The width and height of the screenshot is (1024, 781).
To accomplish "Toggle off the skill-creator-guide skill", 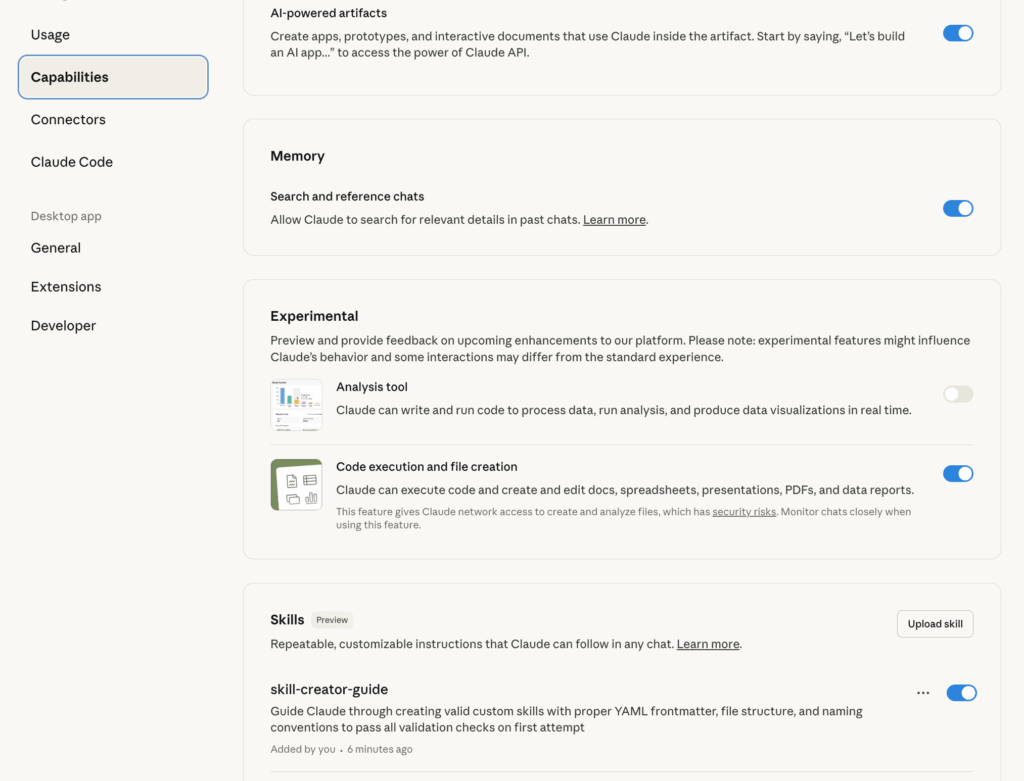I will point(961,692).
